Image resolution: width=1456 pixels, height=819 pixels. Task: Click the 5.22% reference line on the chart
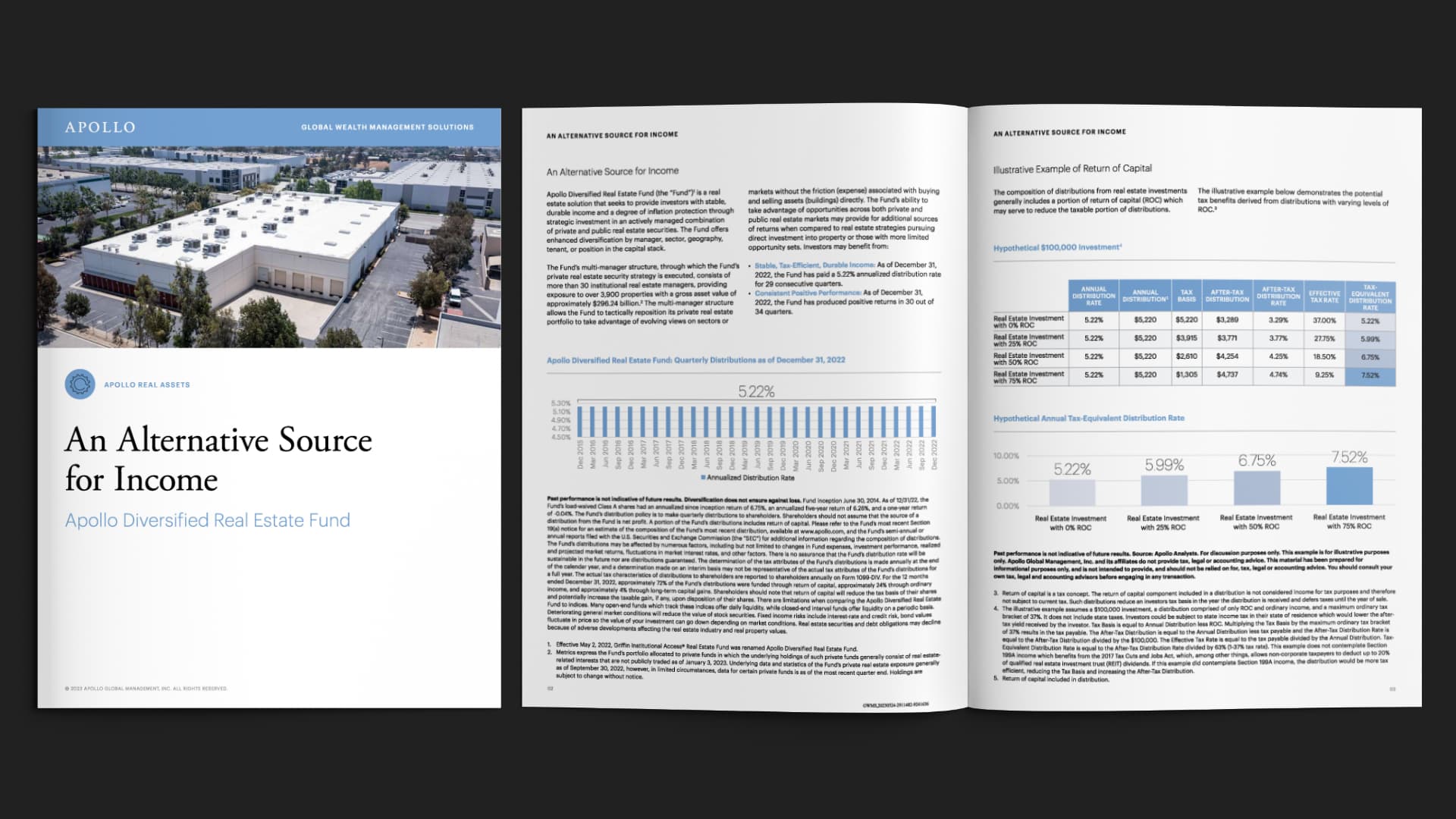point(756,392)
